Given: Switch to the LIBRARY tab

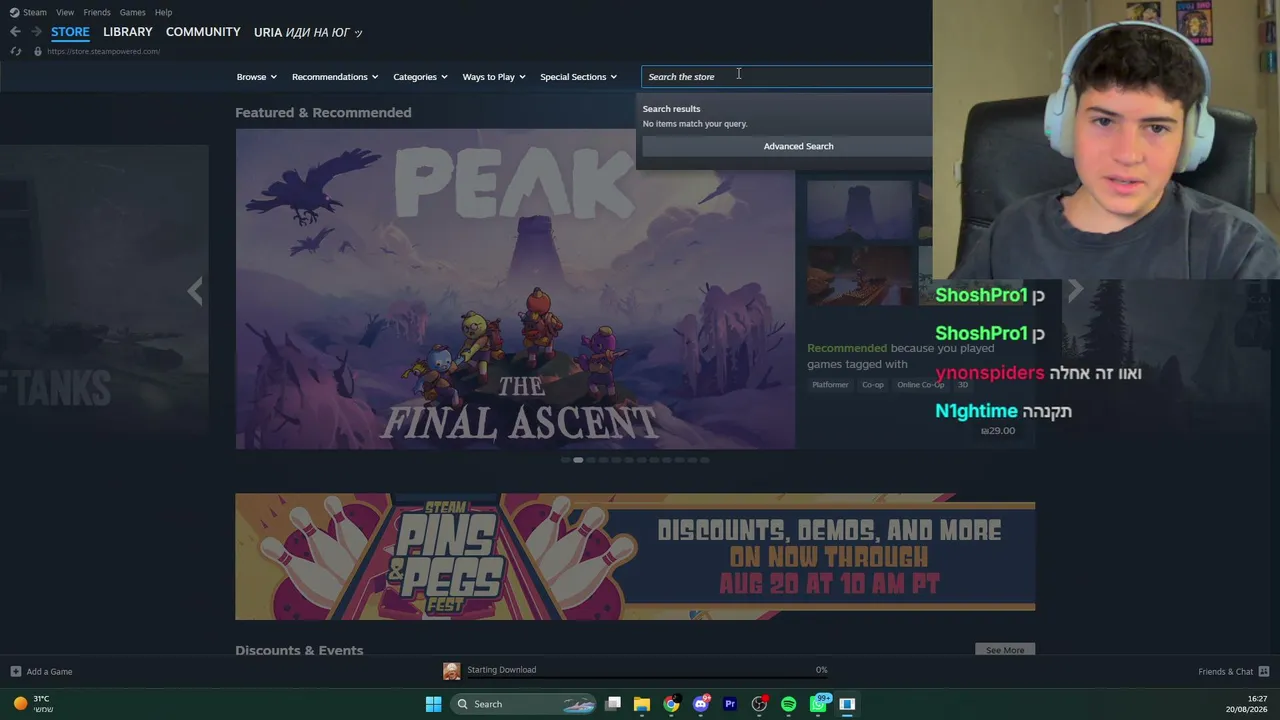Looking at the screenshot, I should [128, 32].
